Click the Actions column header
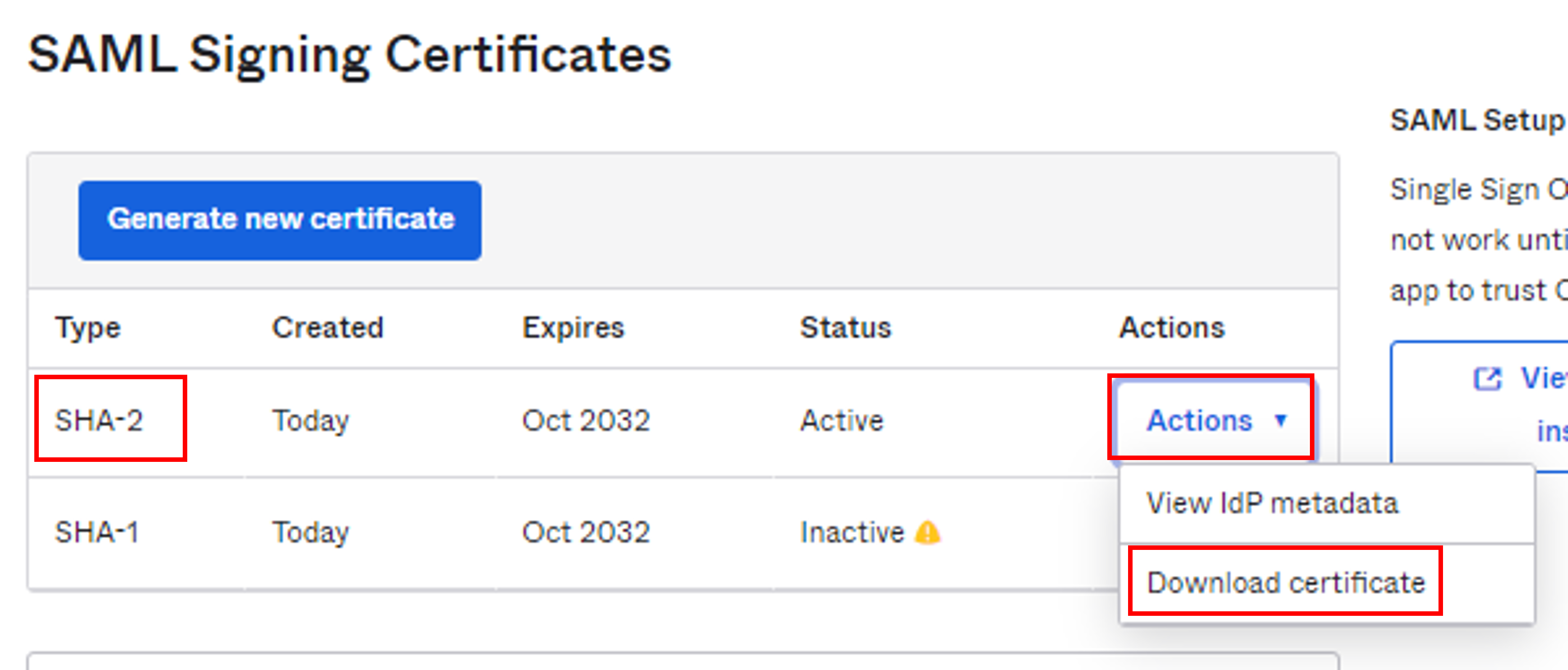Image resolution: width=1568 pixels, height=670 pixels. (1172, 327)
